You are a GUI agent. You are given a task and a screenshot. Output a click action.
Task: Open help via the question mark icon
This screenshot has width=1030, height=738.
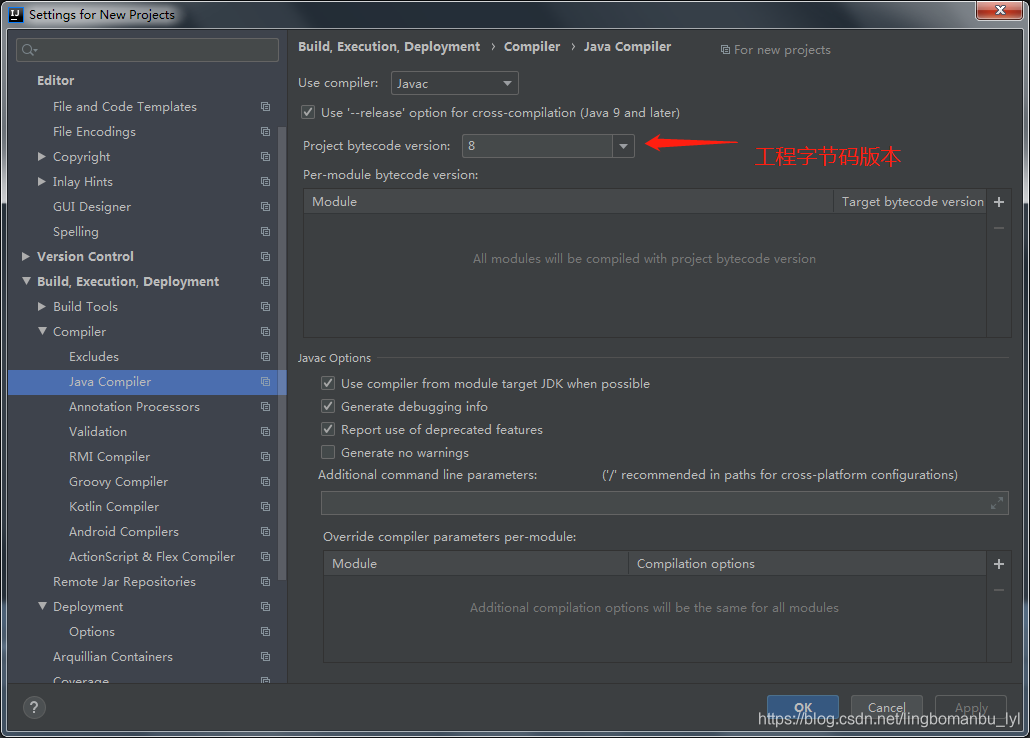33,707
